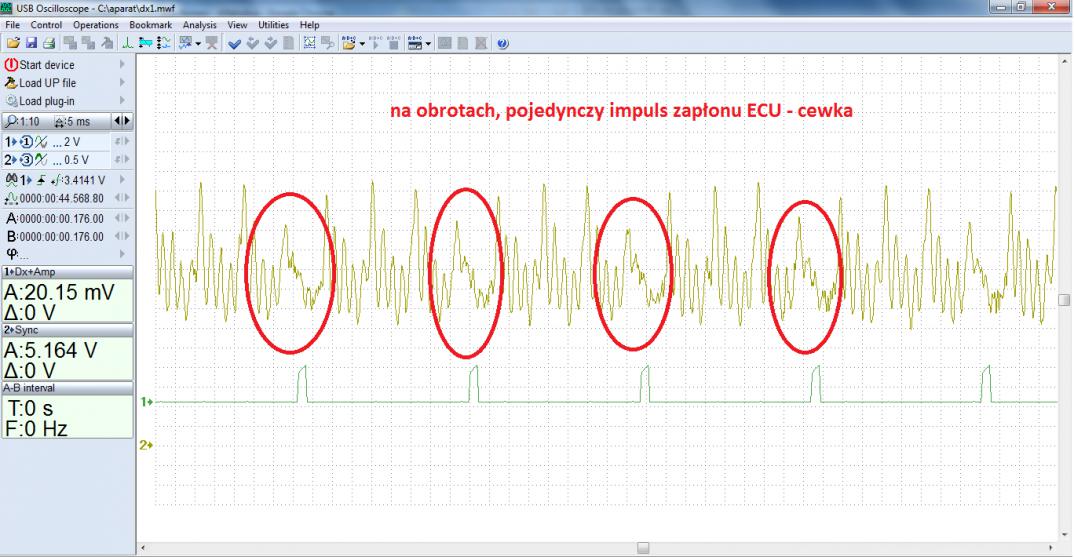The image size is (1074, 557).
Task: Adjust cursor B time arrows
Action: coord(121,236)
